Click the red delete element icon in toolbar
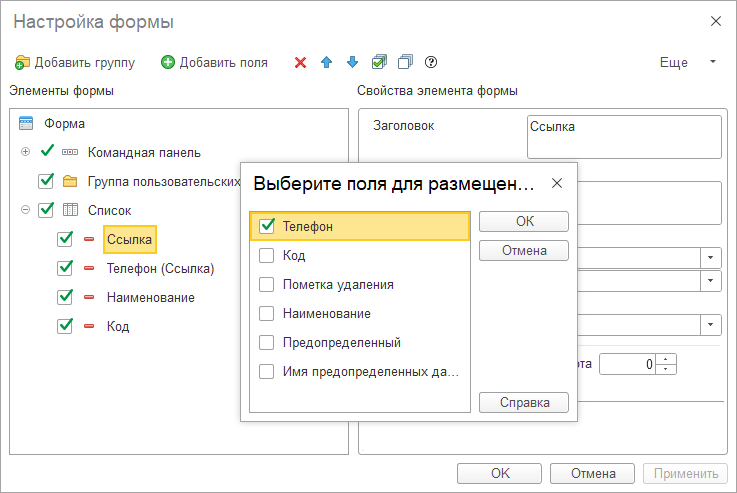This screenshot has height=493, width=737. pos(300,63)
